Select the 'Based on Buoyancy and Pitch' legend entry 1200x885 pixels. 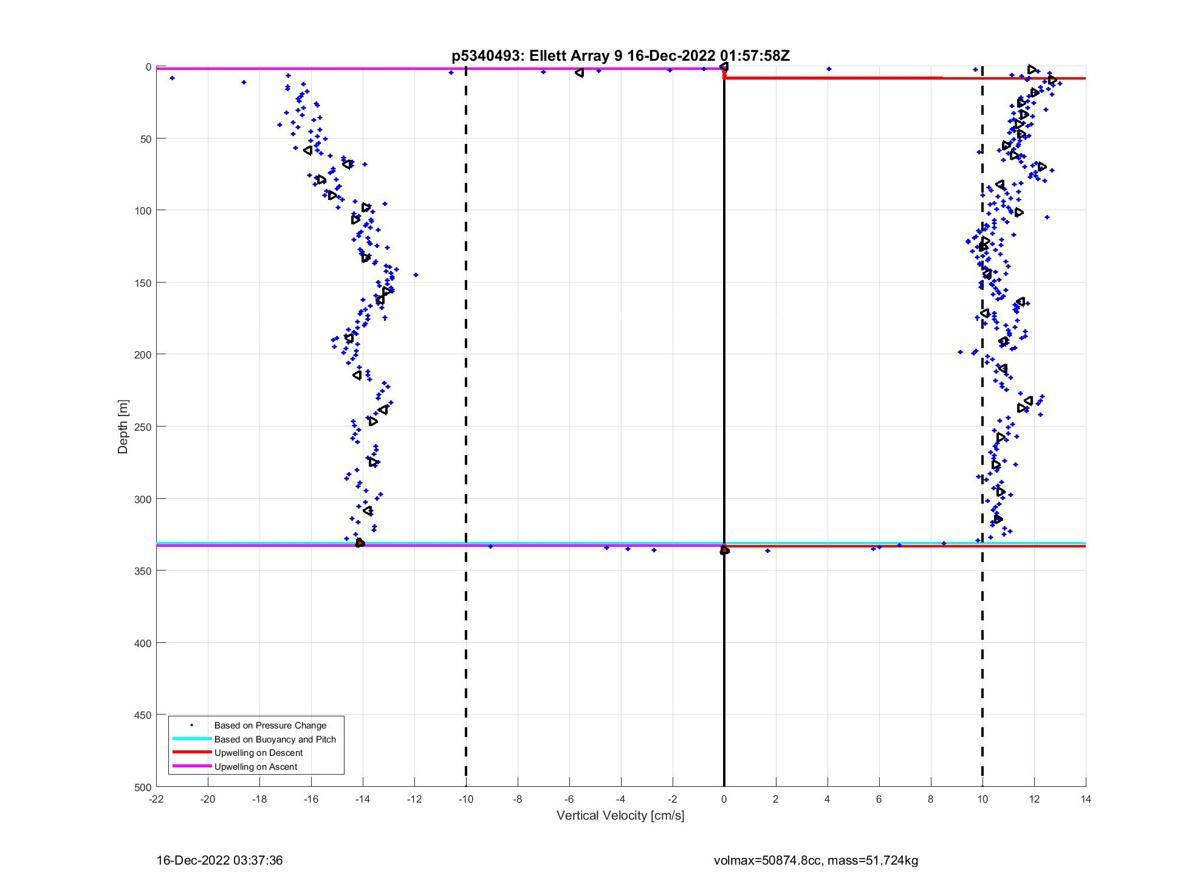pos(275,739)
